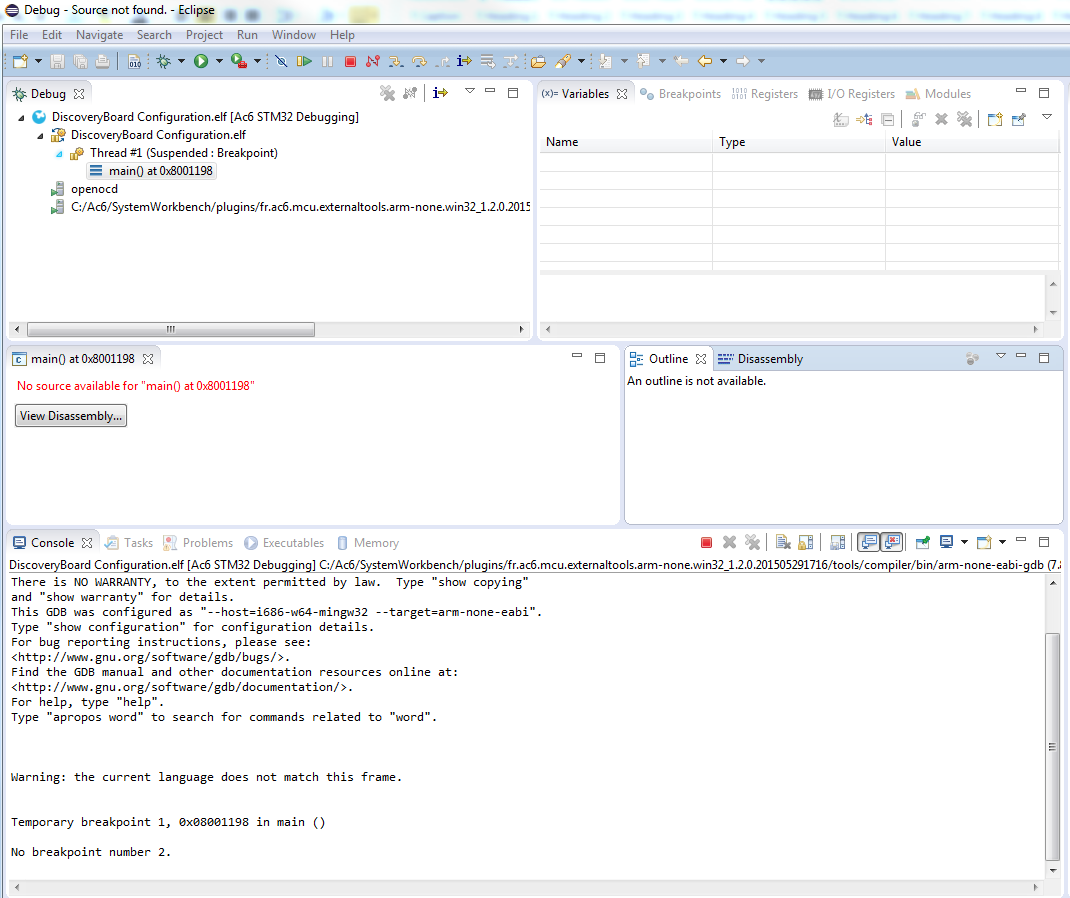This screenshot has width=1070, height=898.
Task: Click the Step Into toolbar icon
Action: click(x=396, y=61)
